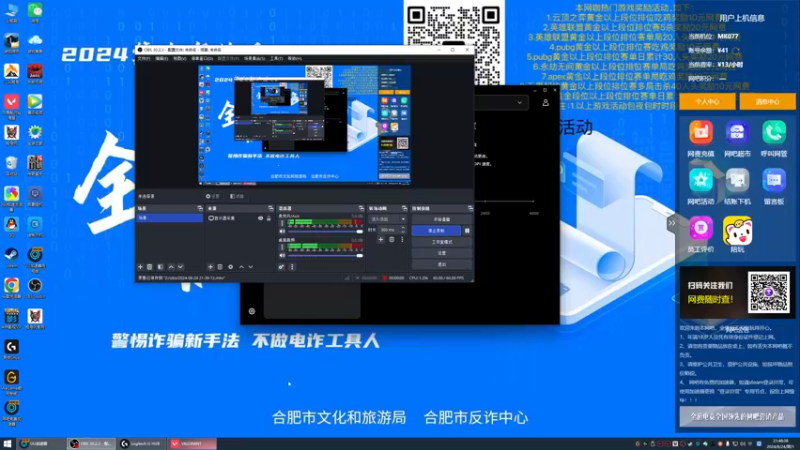Toggle lock on display capture source
The height and width of the screenshot is (450, 800).
(x=269, y=218)
